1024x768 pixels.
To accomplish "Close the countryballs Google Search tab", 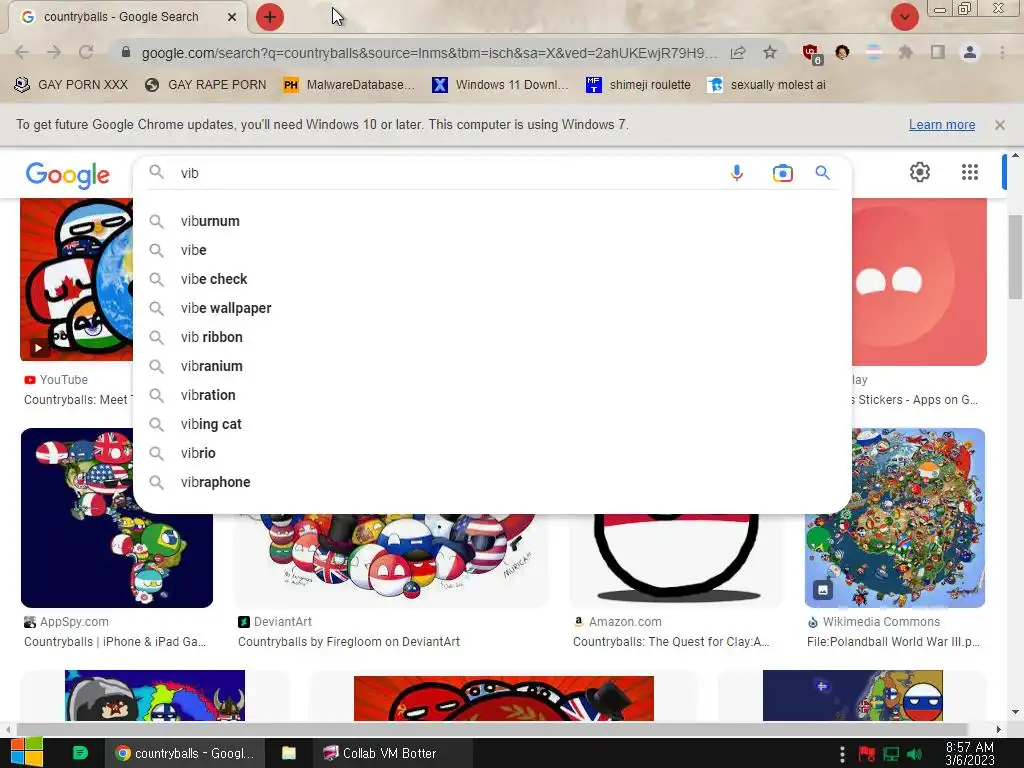I will point(232,17).
